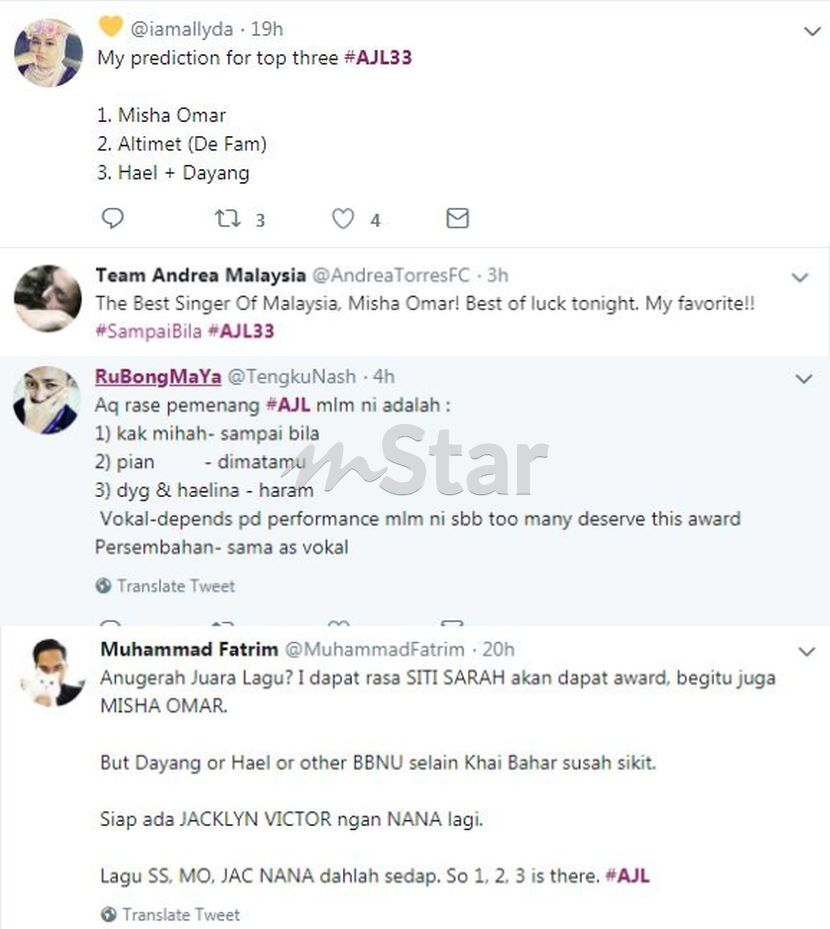Open RuBongMaYa tweet dropdown chevron
830x929 pixels.
803,378
